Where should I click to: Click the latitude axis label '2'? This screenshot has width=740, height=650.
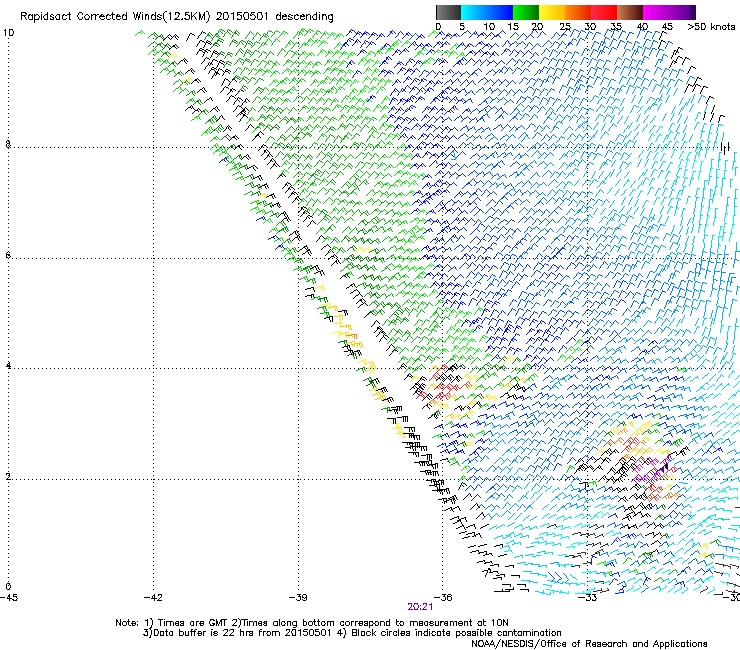pyautogui.click(x=8, y=477)
